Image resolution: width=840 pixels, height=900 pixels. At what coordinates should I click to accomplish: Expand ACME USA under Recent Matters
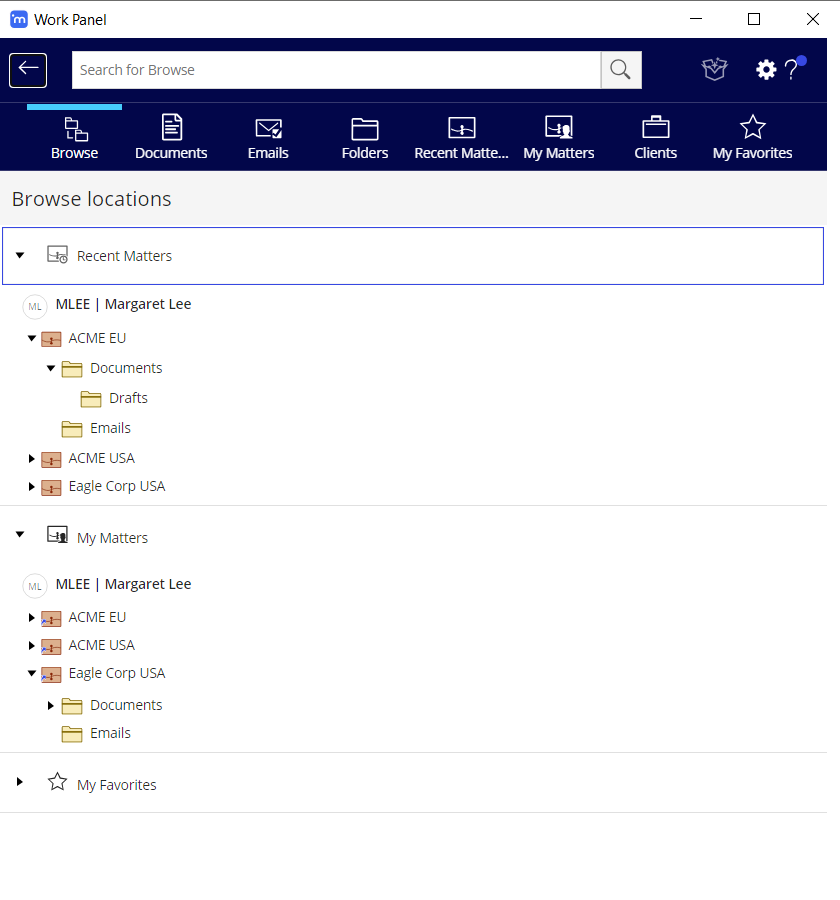[x=32, y=459]
